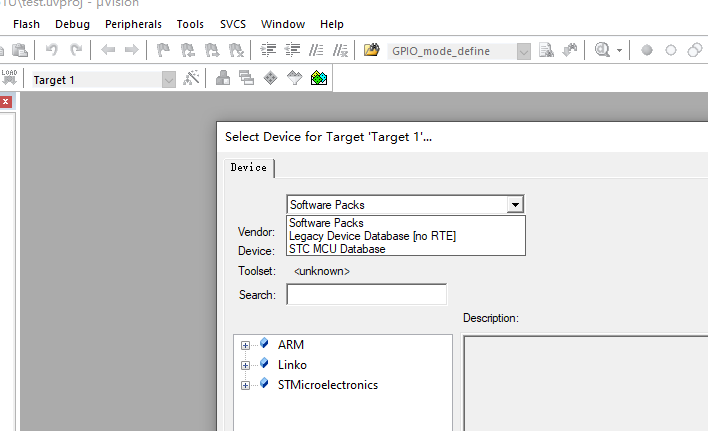Open the GPIO_mode_define search dropdown
The width and height of the screenshot is (708, 431).
(523, 51)
